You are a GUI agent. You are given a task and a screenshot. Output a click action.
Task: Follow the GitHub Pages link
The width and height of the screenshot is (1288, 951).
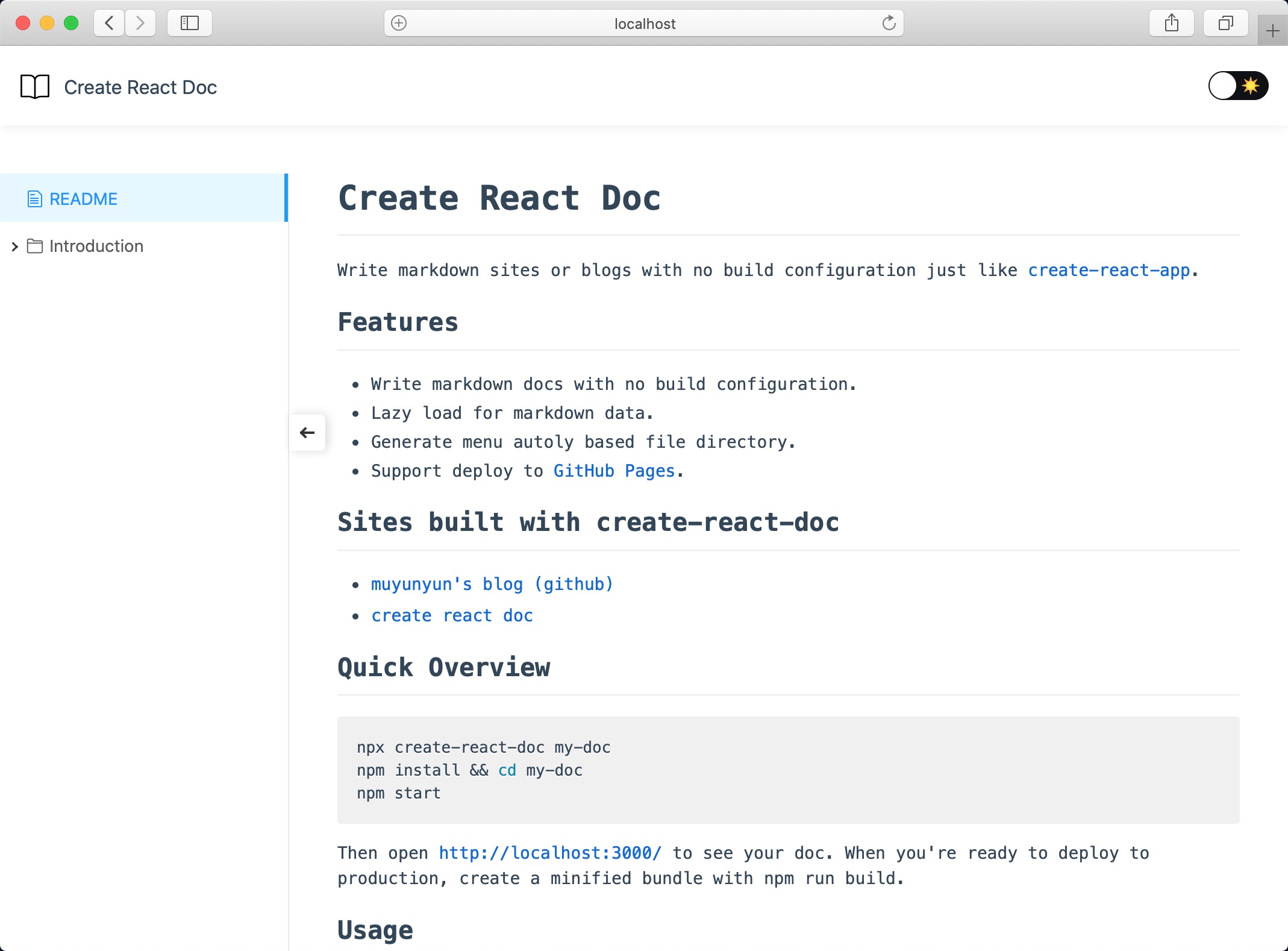click(614, 471)
